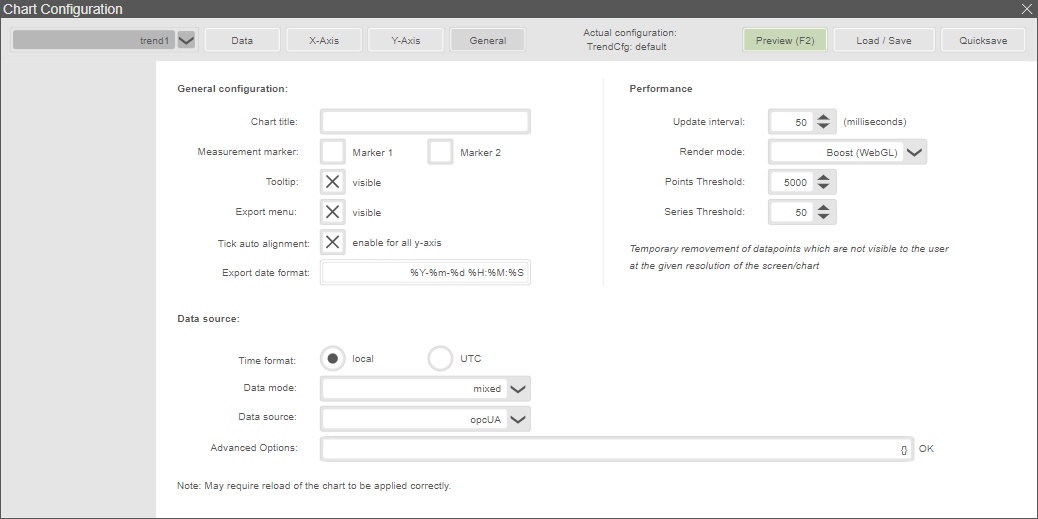Expand the Data mode dropdown

pyautogui.click(x=518, y=389)
